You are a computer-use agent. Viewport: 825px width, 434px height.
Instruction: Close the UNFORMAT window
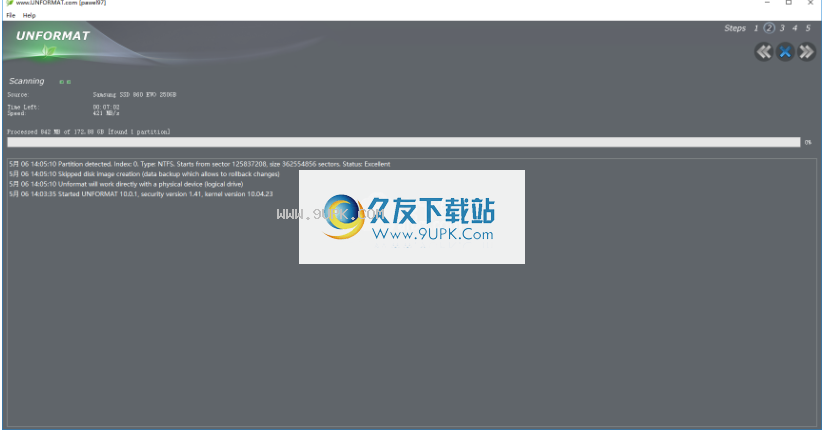coord(810,3)
